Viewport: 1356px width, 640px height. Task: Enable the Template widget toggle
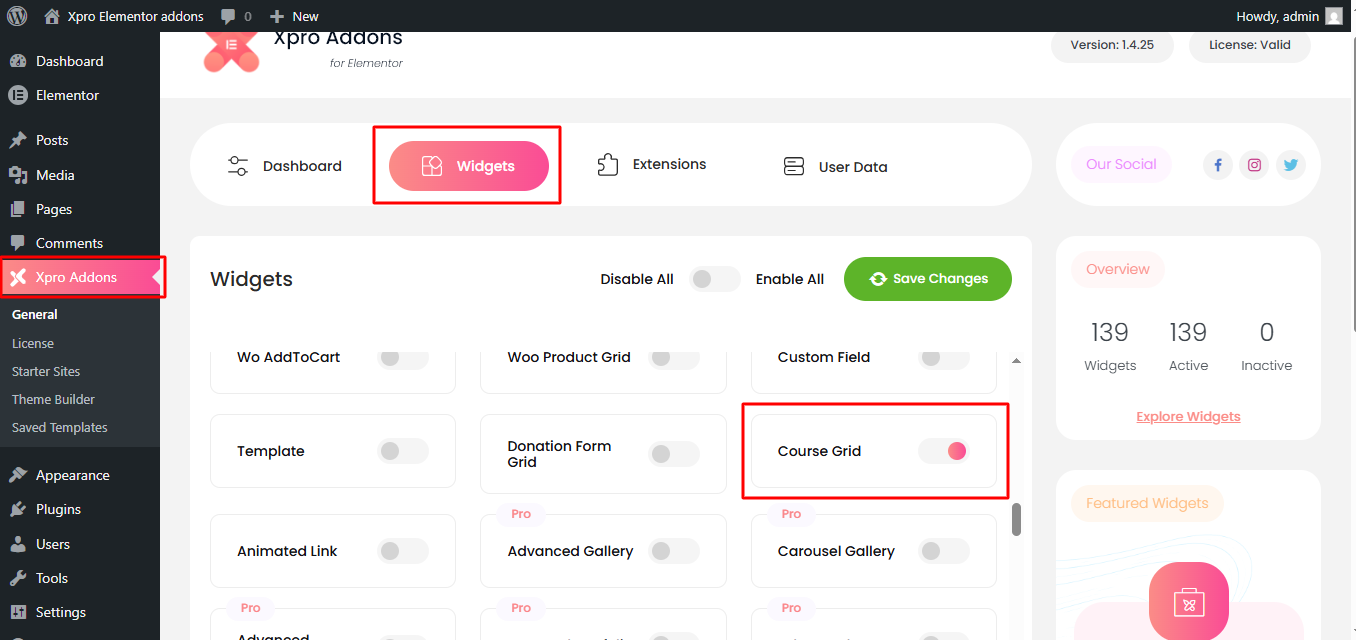coord(403,451)
